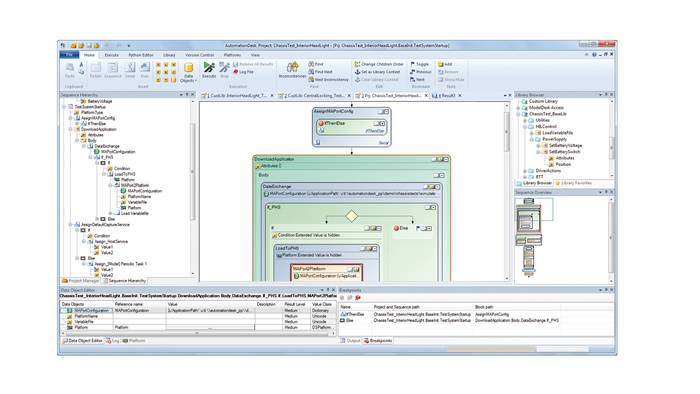
Task: Click the Log File ribbon item
Action: tap(243, 72)
